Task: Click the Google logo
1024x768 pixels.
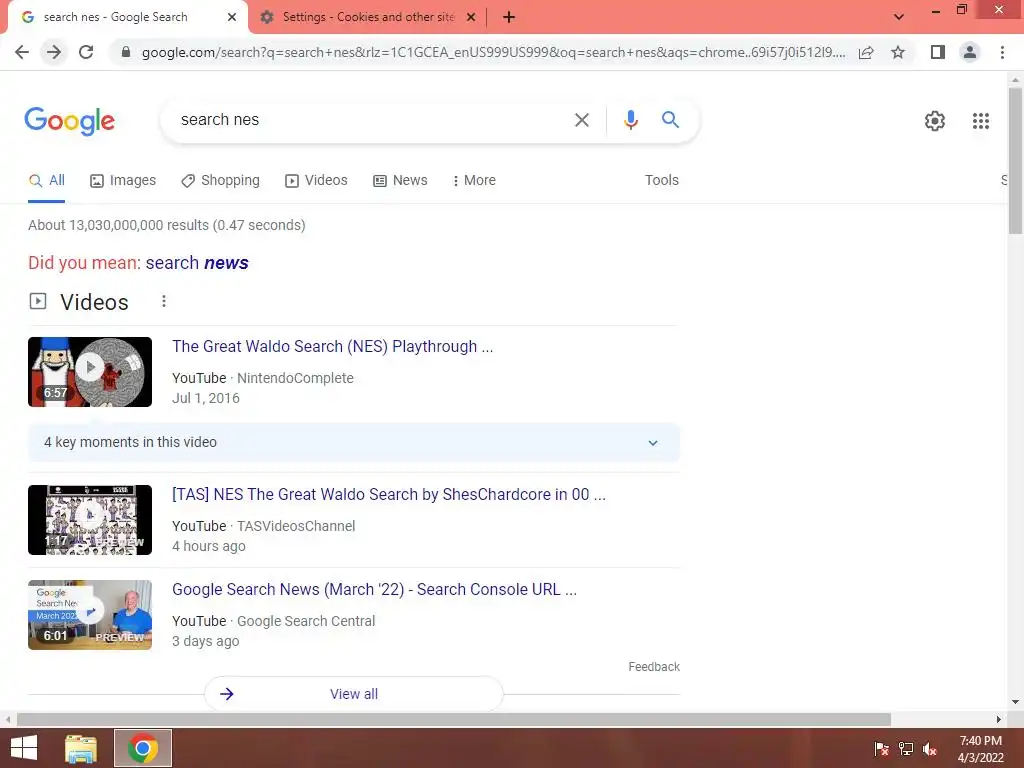Action: click(69, 121)
